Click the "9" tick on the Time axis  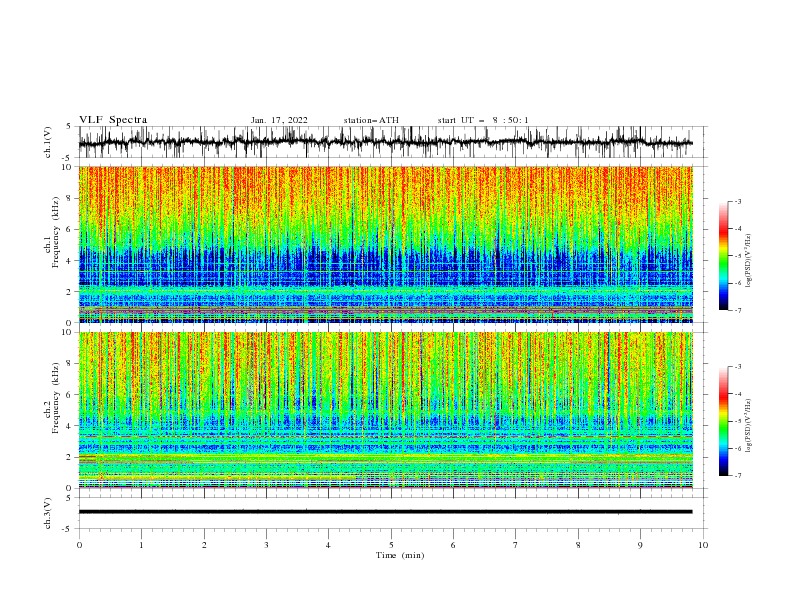click(640, 545)
